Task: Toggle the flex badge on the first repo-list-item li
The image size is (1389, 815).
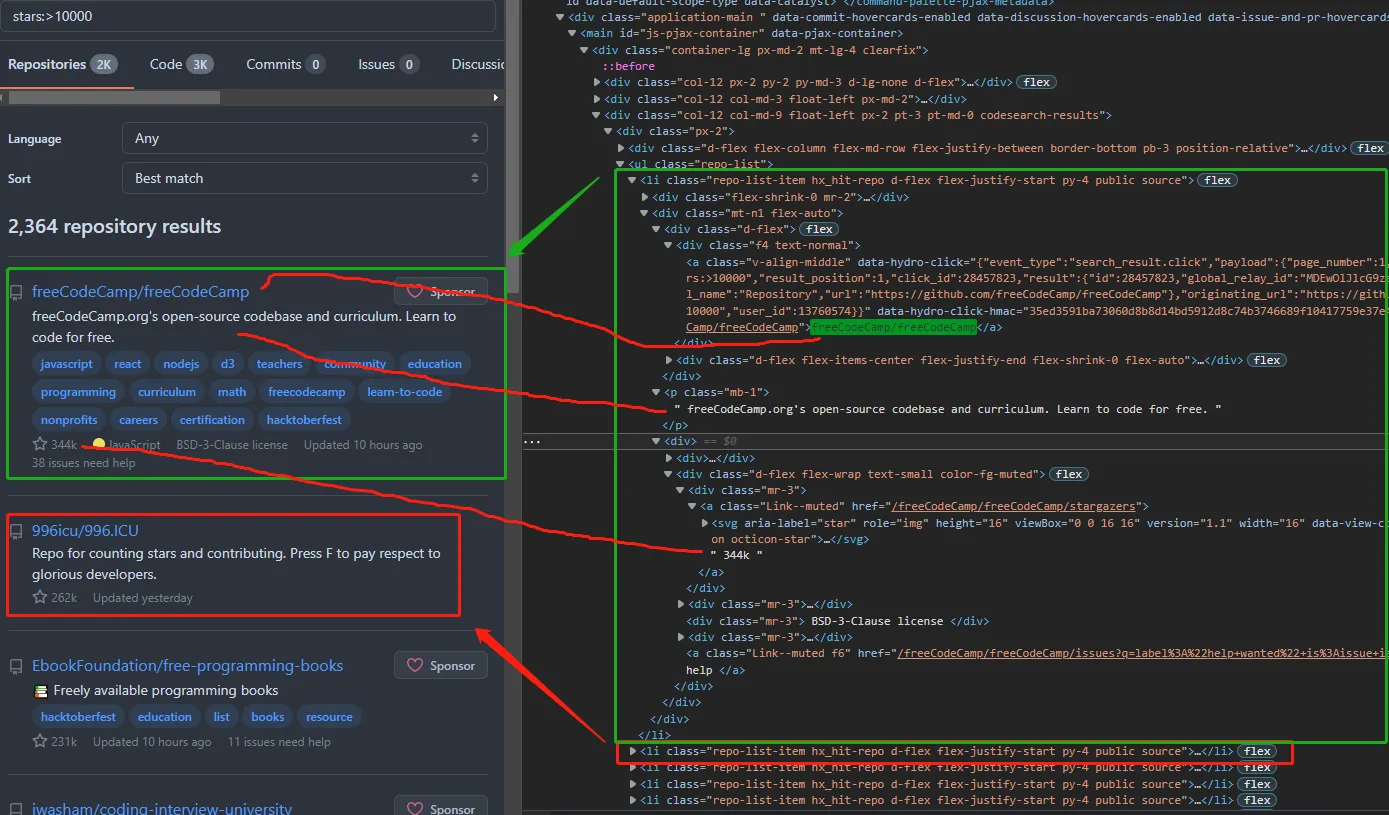Action: pyautogui.click(x=1217, y=180)
